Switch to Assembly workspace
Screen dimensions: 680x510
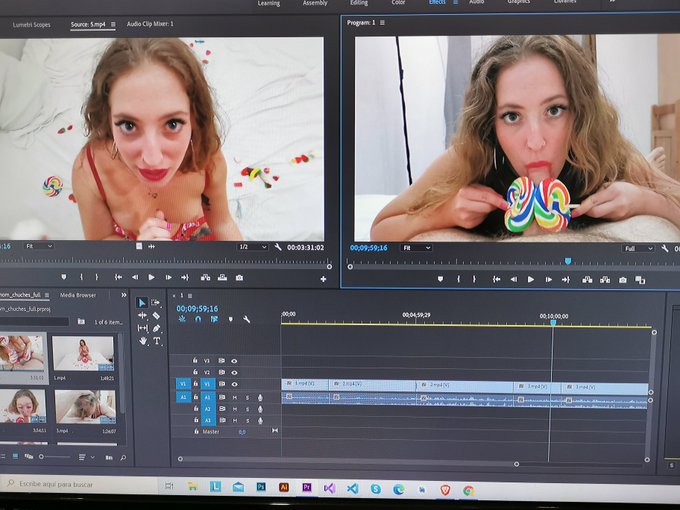[315, 3]
